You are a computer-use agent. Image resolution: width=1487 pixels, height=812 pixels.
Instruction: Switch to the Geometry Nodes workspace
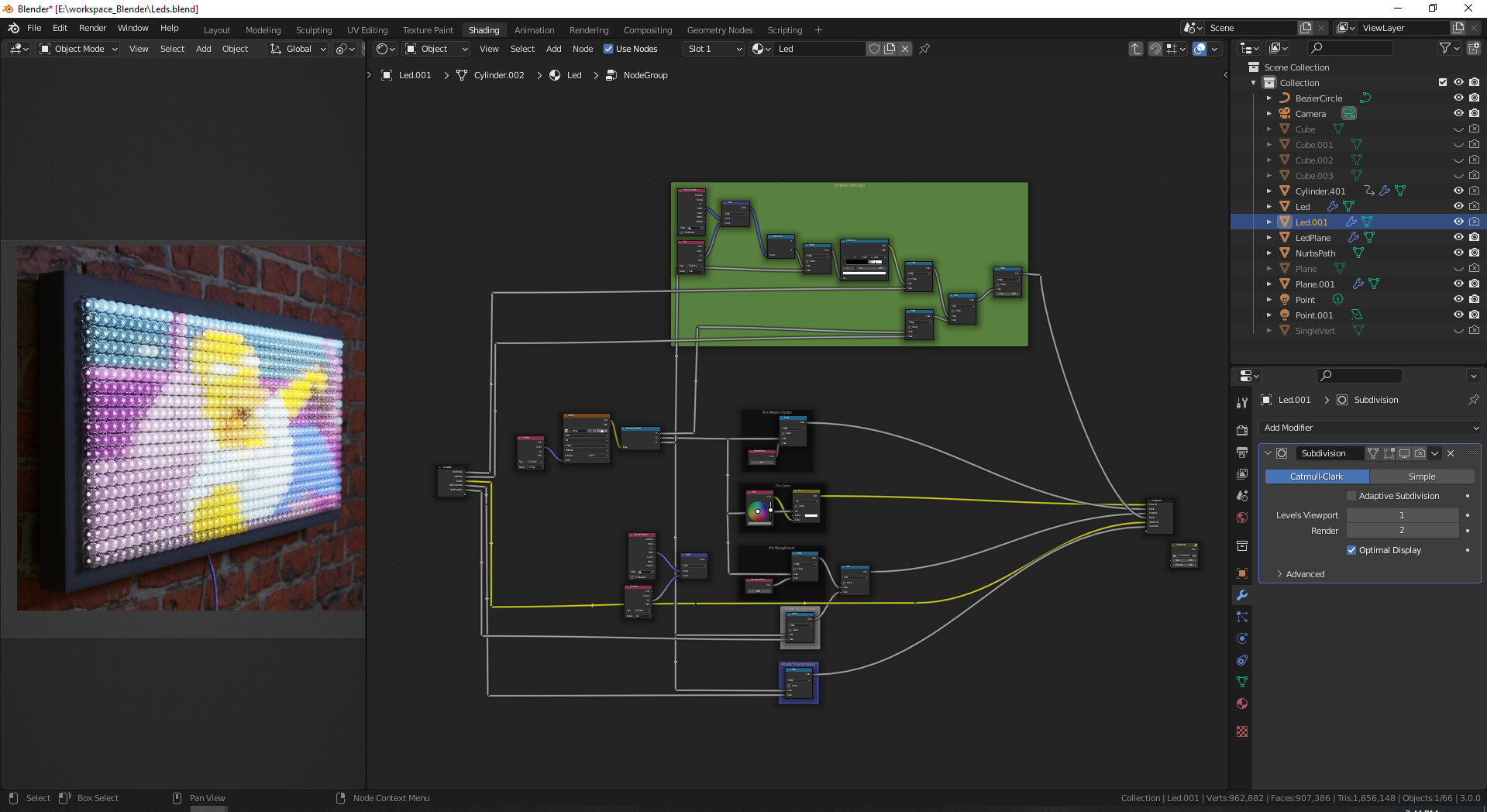[x=719, y=29]
